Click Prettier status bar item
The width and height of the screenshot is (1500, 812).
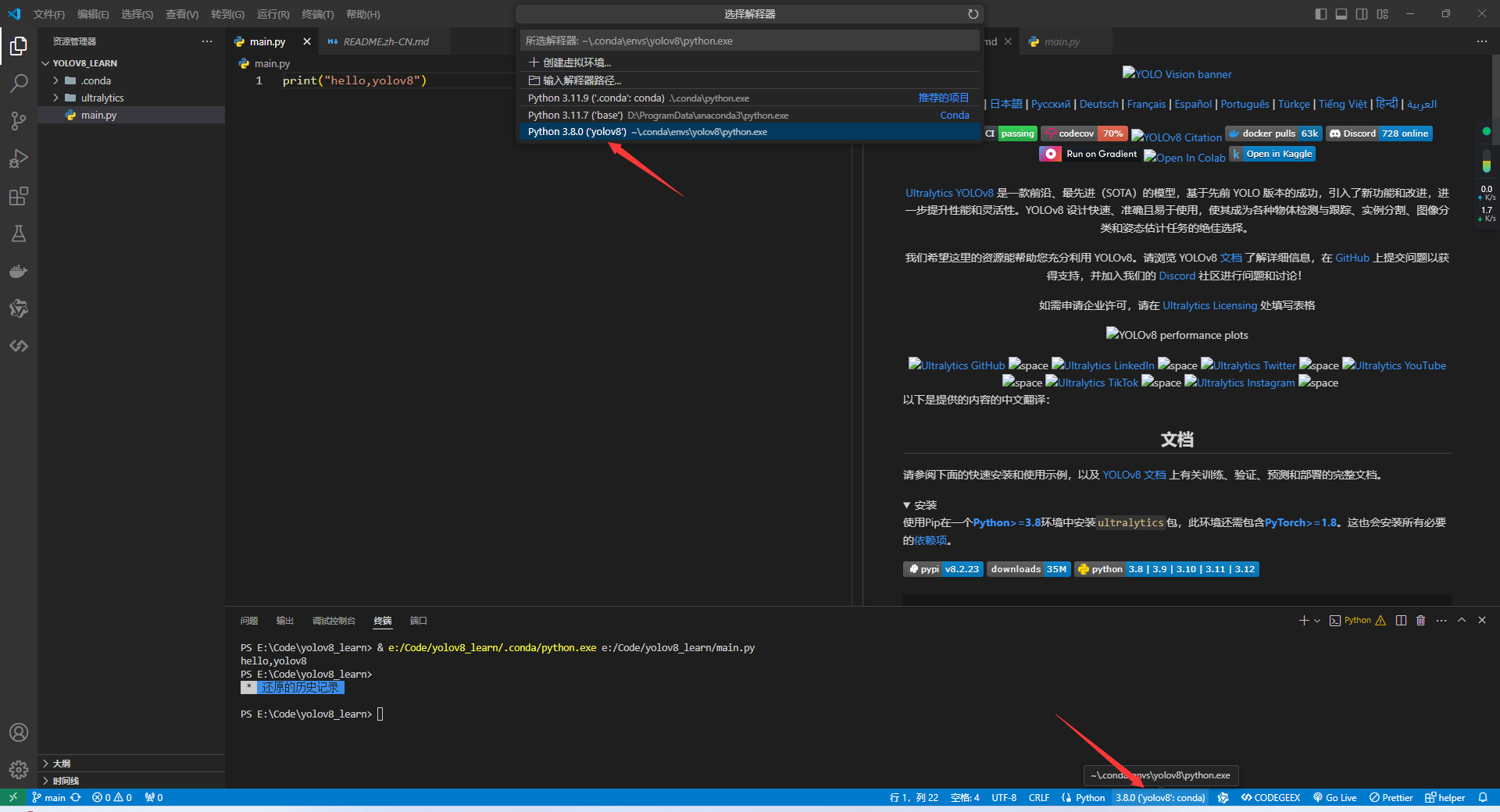click(1391, 797)
